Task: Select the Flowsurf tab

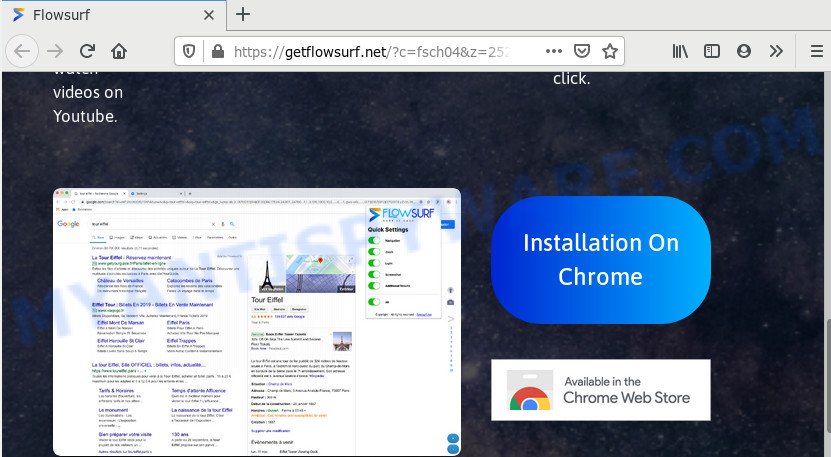Action: (x=113, y=15)
